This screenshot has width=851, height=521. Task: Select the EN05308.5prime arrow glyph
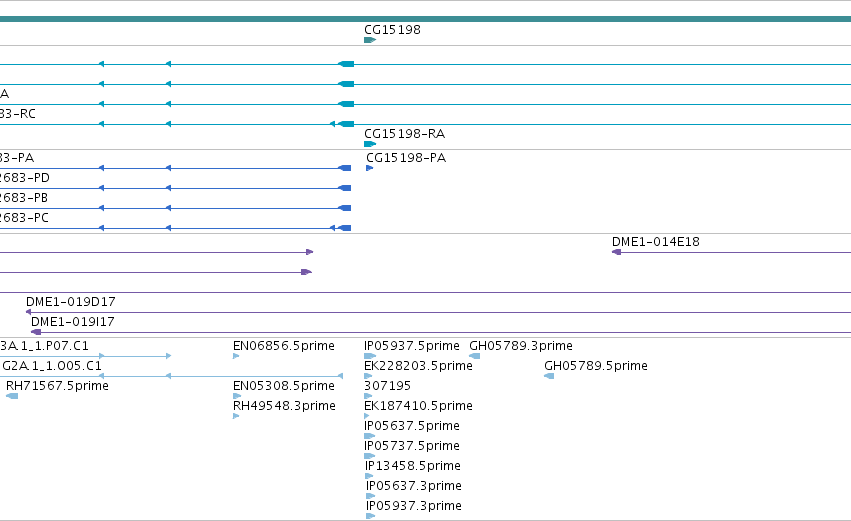237,396
